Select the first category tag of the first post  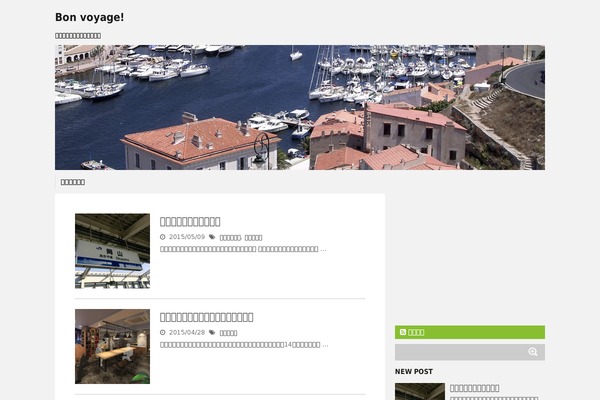tap(230, 238)
